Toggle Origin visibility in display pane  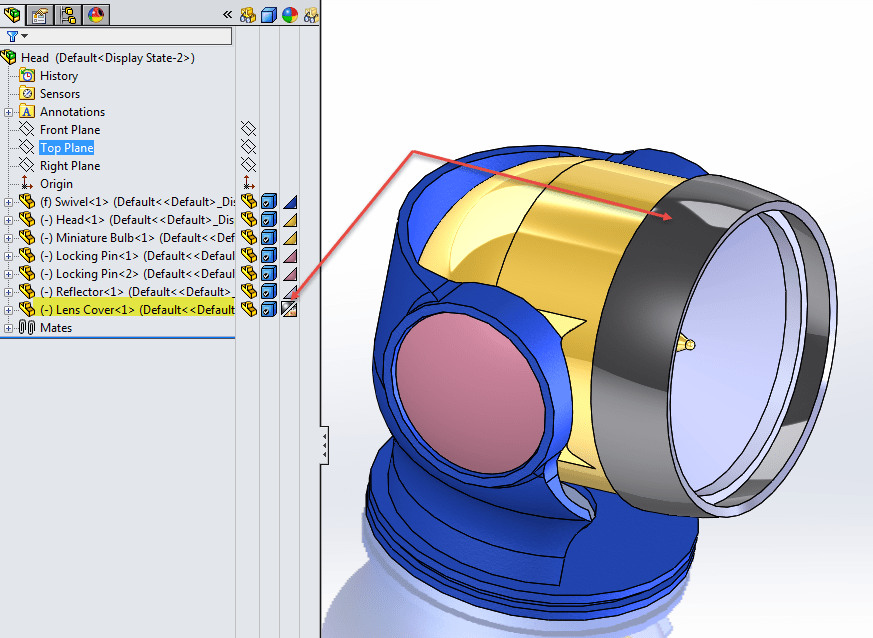248,183
